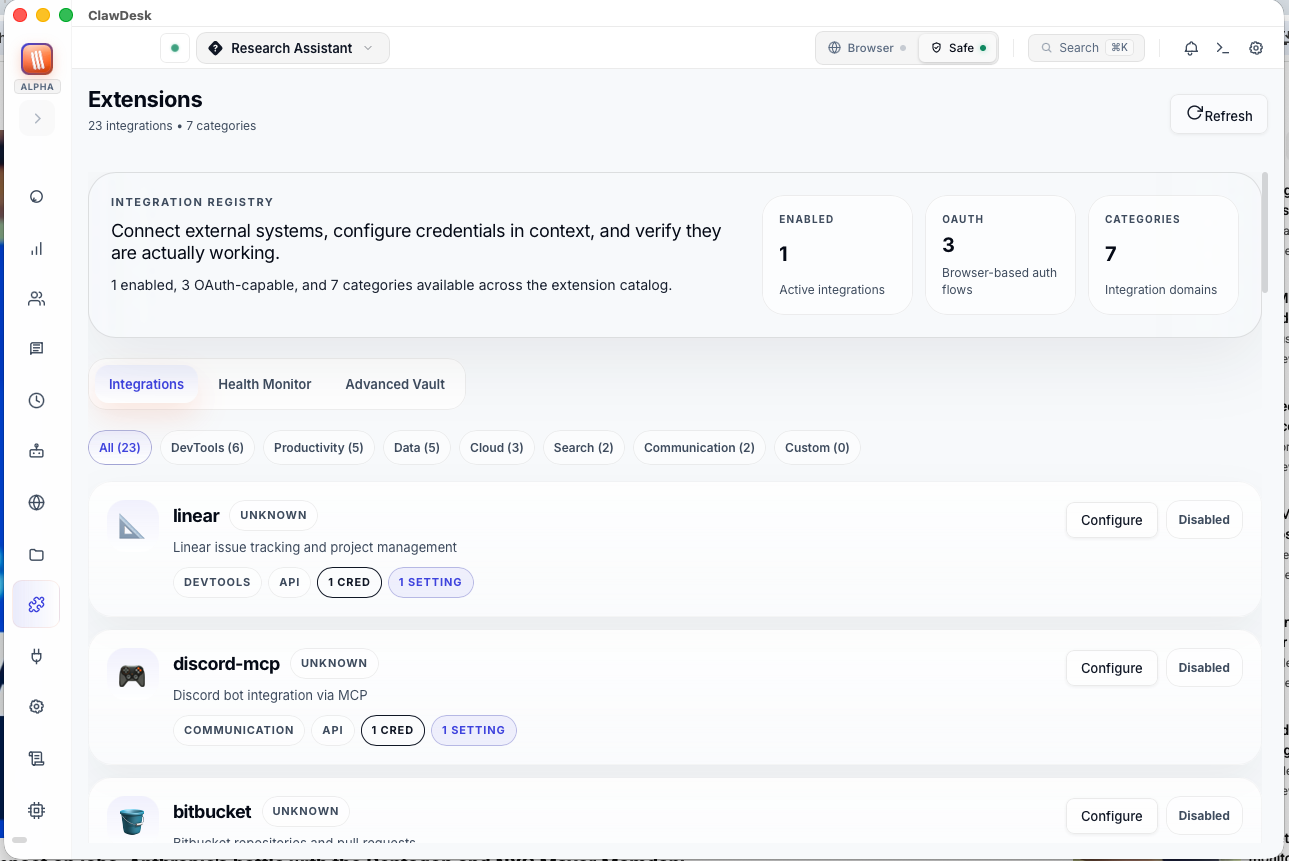Open the terminal icon in the top bar

1222,47
